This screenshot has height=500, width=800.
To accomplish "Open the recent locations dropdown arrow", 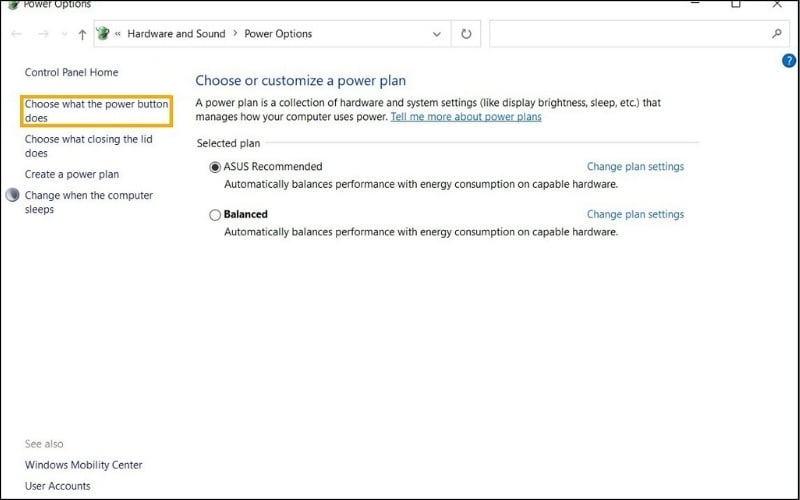I will (x=64, y=34).
